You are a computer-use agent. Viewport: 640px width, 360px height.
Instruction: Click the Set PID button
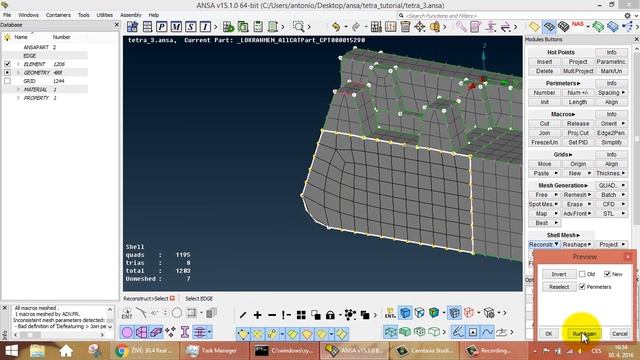(x=578, y=142)
